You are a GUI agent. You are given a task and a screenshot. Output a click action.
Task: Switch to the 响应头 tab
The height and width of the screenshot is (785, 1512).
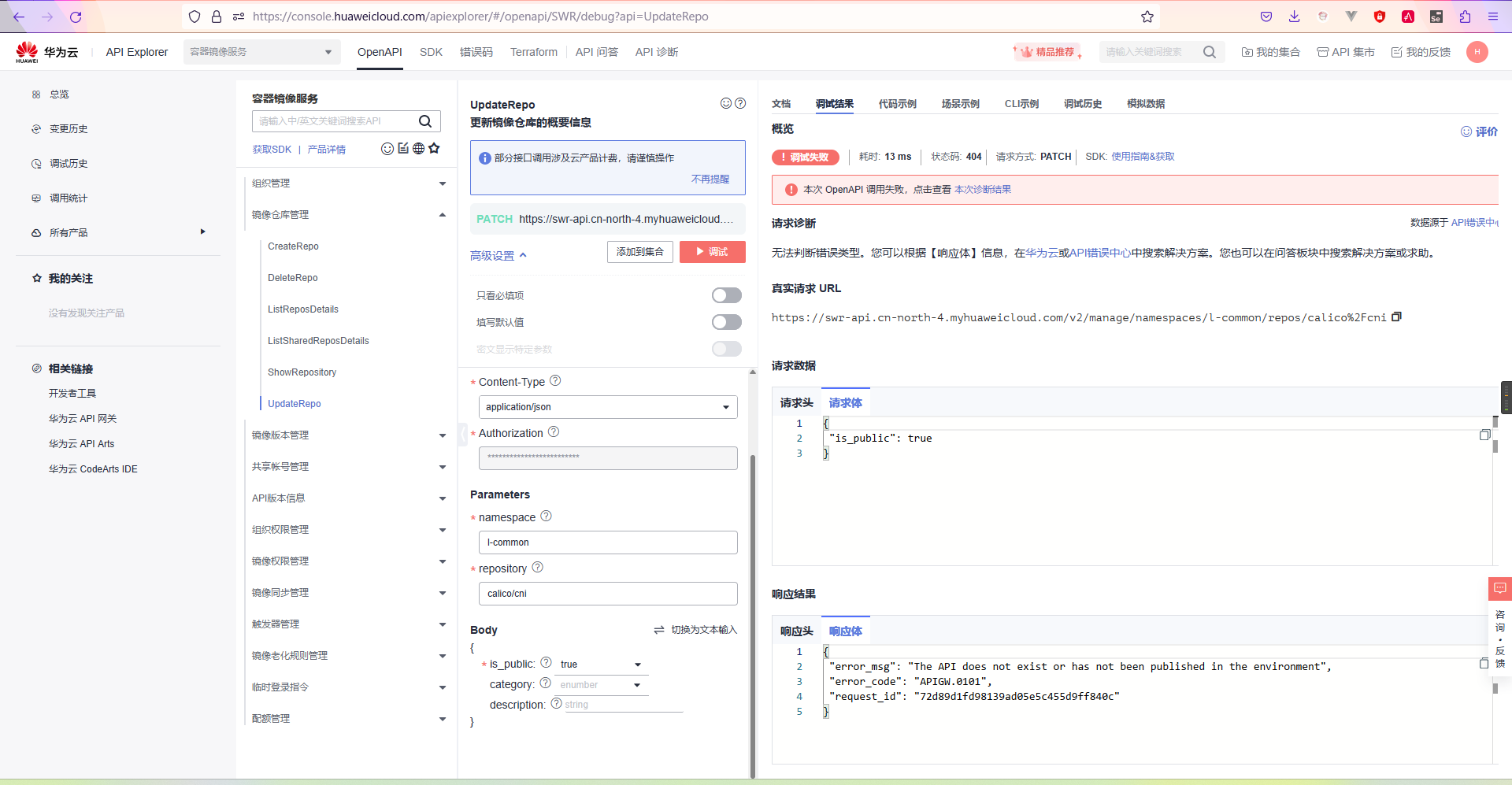pos(797,631)
